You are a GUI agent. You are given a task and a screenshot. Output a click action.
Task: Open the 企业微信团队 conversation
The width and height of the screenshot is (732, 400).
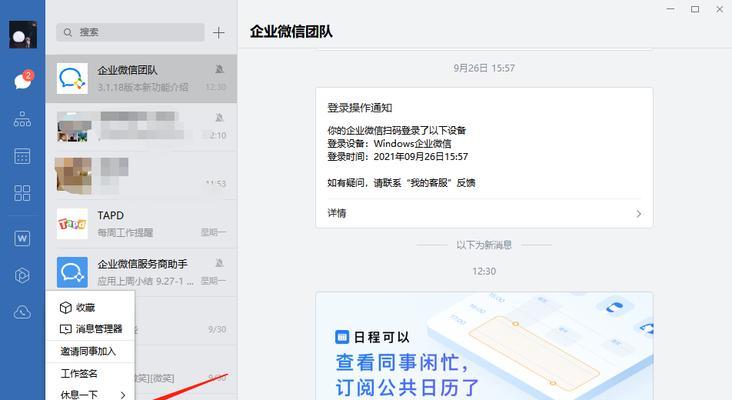[141, 78]
